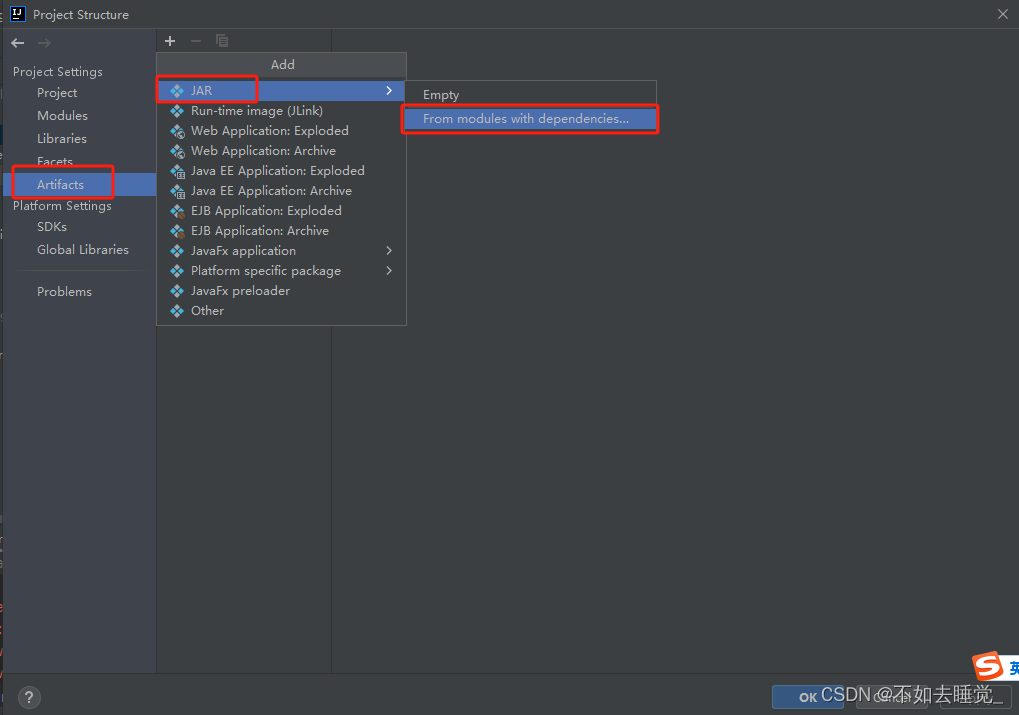Click the JavaFx preloader icon

tap(177, 291)
